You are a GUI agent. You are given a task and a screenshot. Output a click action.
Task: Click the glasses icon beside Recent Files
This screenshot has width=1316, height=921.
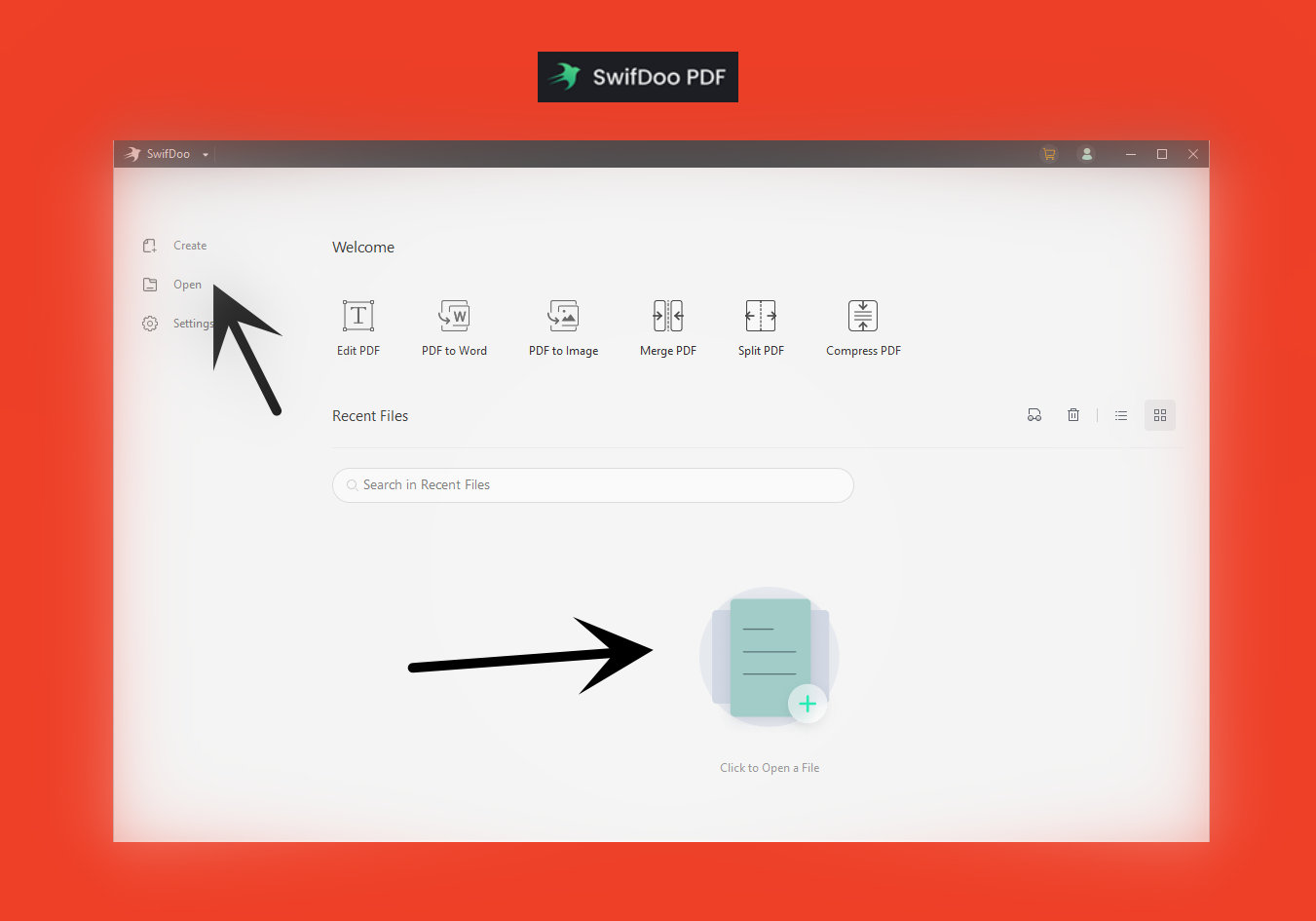(x=1034, y=415)
